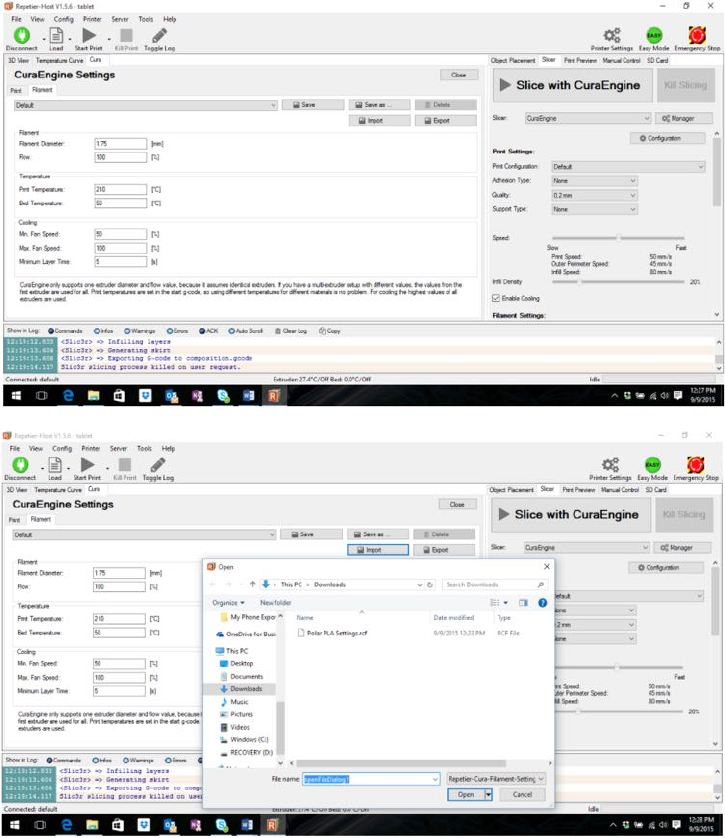Screen dimensions: 725x838
Task: Switch to Manual Control tab, window behind Open dialog
Action: point(620,490)
